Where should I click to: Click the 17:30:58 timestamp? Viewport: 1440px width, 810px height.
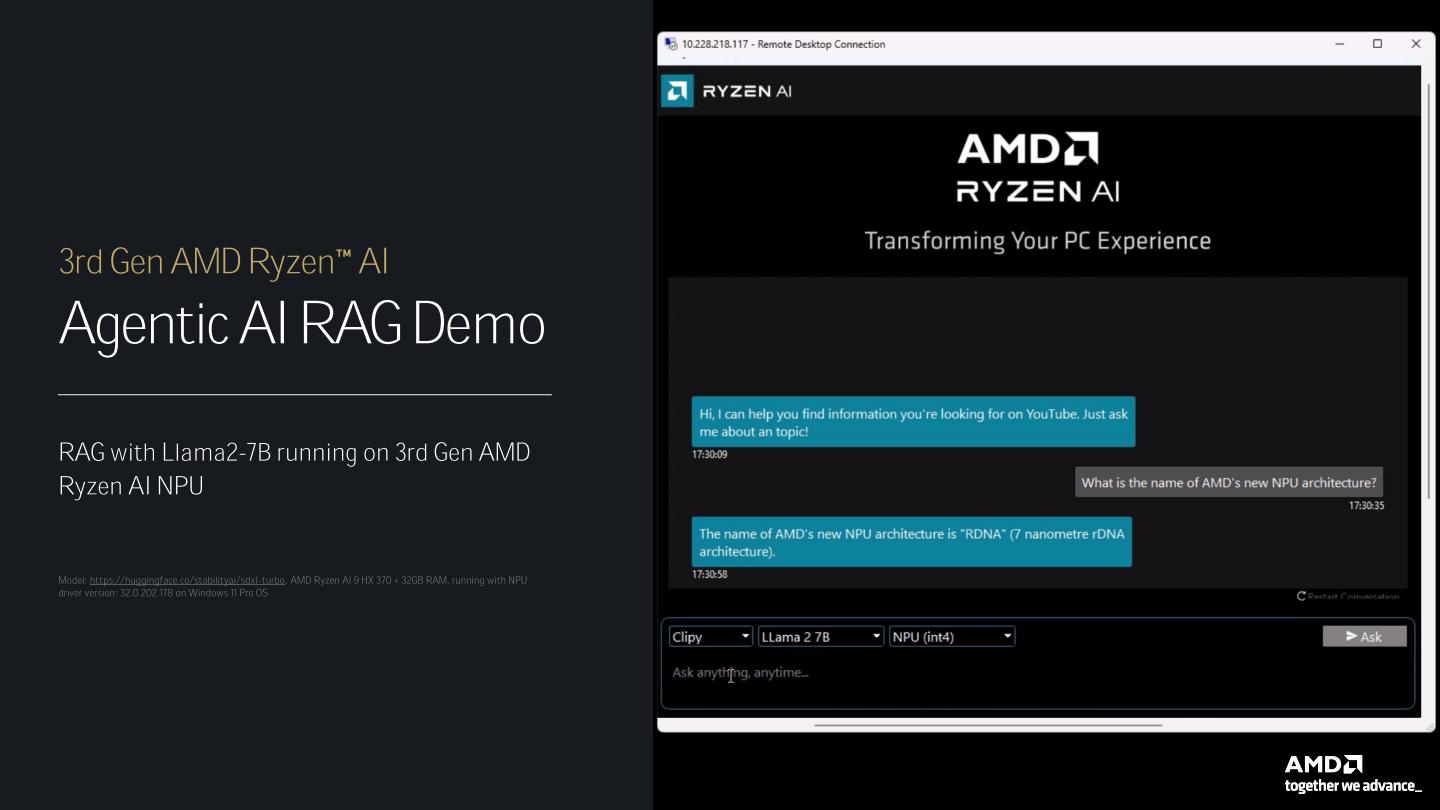[709, 575]
